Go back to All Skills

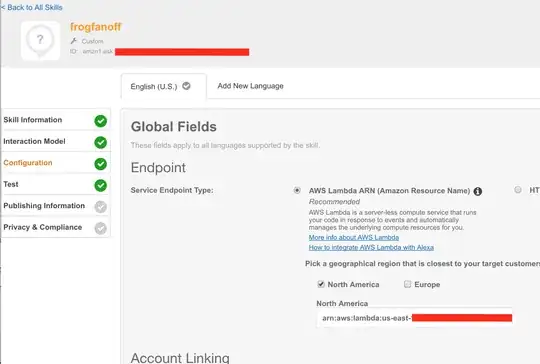coord(32,7)
